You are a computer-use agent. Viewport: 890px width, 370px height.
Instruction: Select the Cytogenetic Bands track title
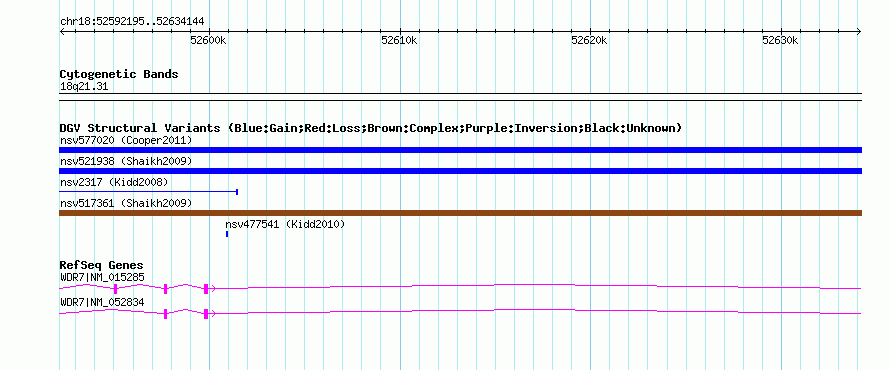[x=119, y=74]
